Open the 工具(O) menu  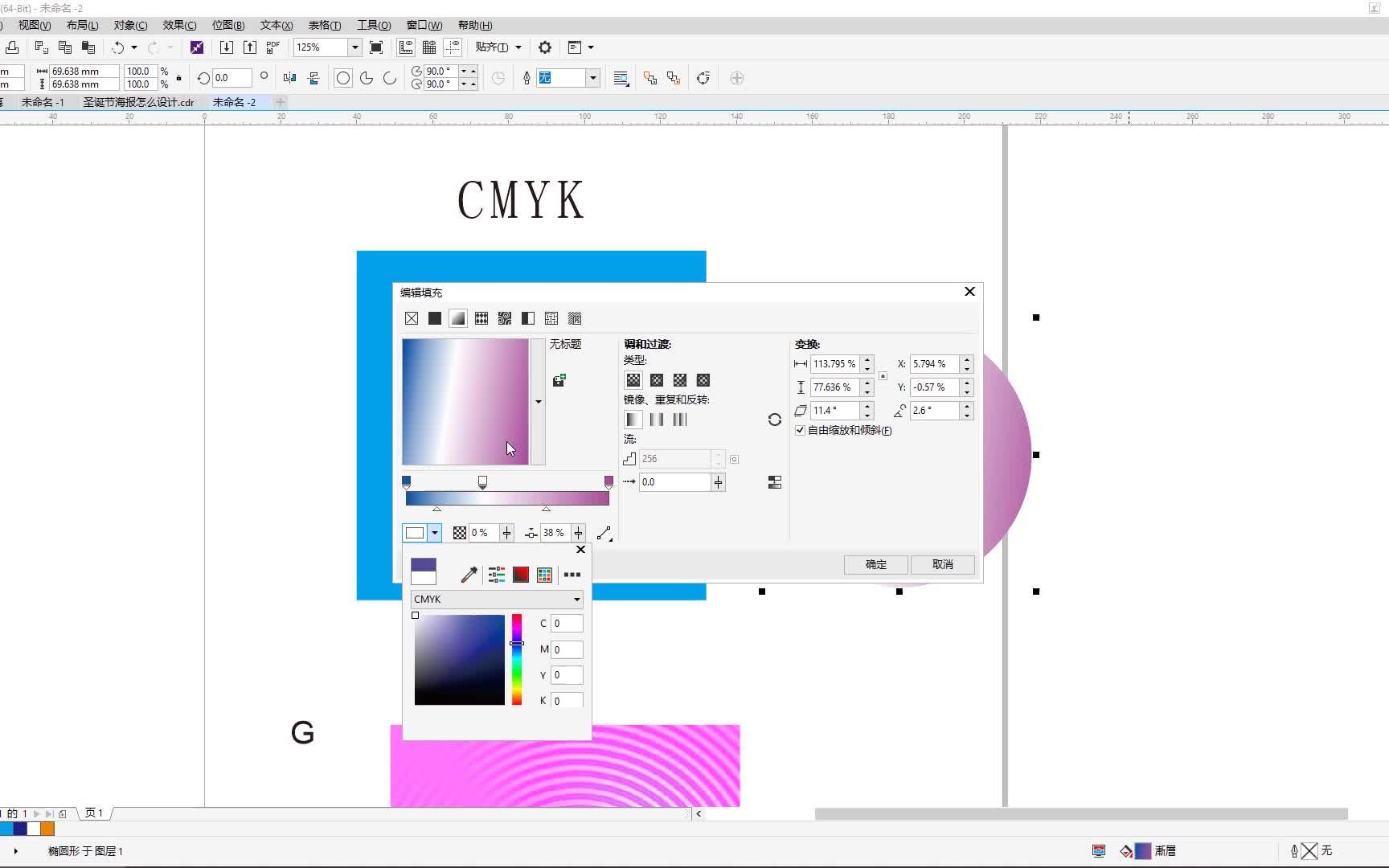pos(374,26)
